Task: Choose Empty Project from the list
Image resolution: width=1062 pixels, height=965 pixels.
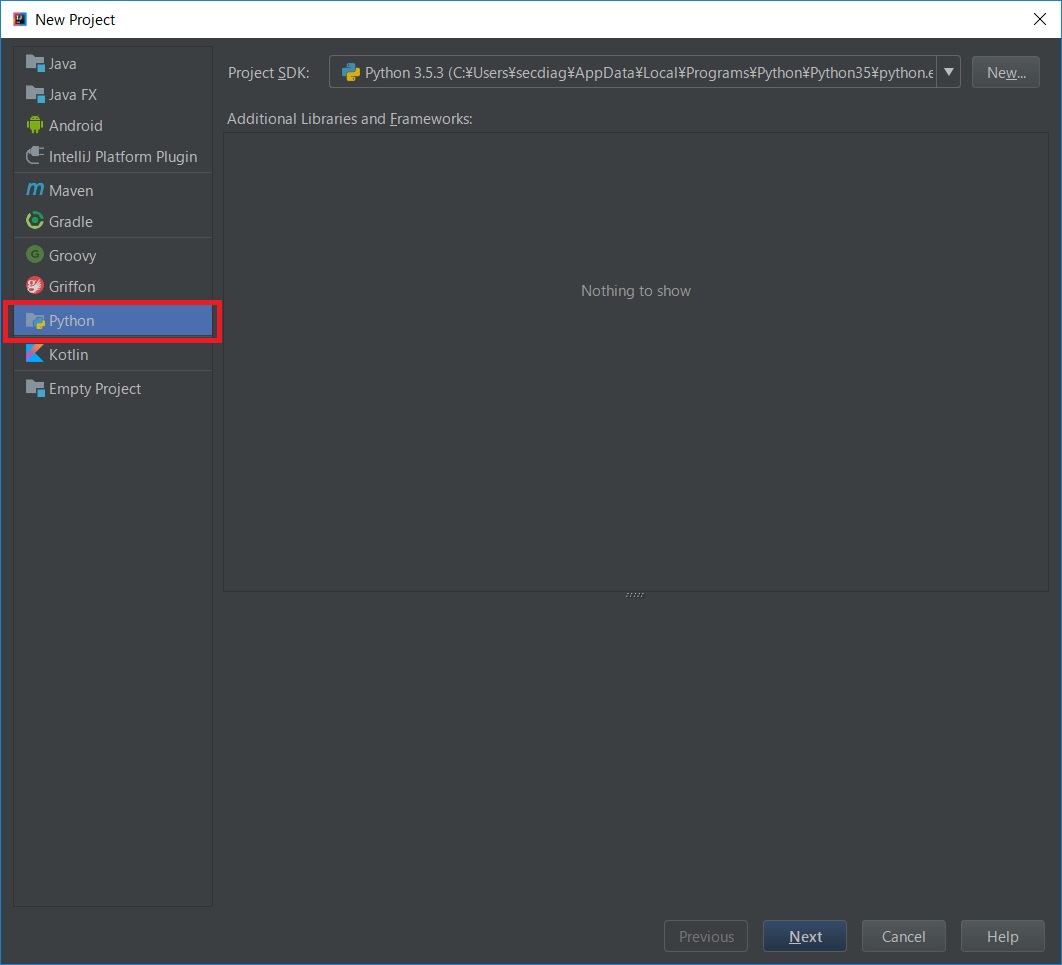Action: click(x=95, y=389)
